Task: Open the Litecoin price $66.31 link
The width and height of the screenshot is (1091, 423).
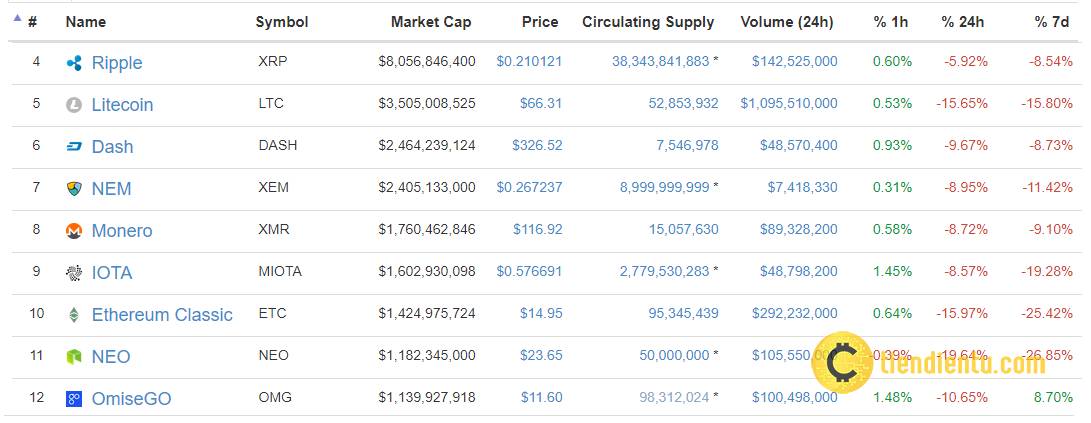Action: point(541,104)
